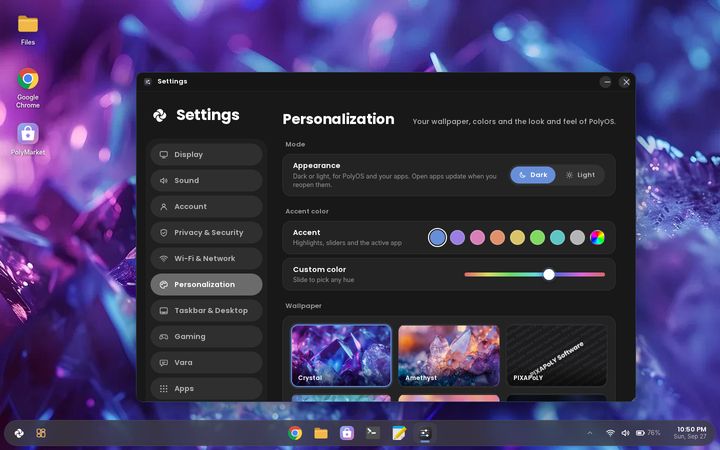Click the Appearance heading text
720x450 pixels.
click(x=316, y=166)
